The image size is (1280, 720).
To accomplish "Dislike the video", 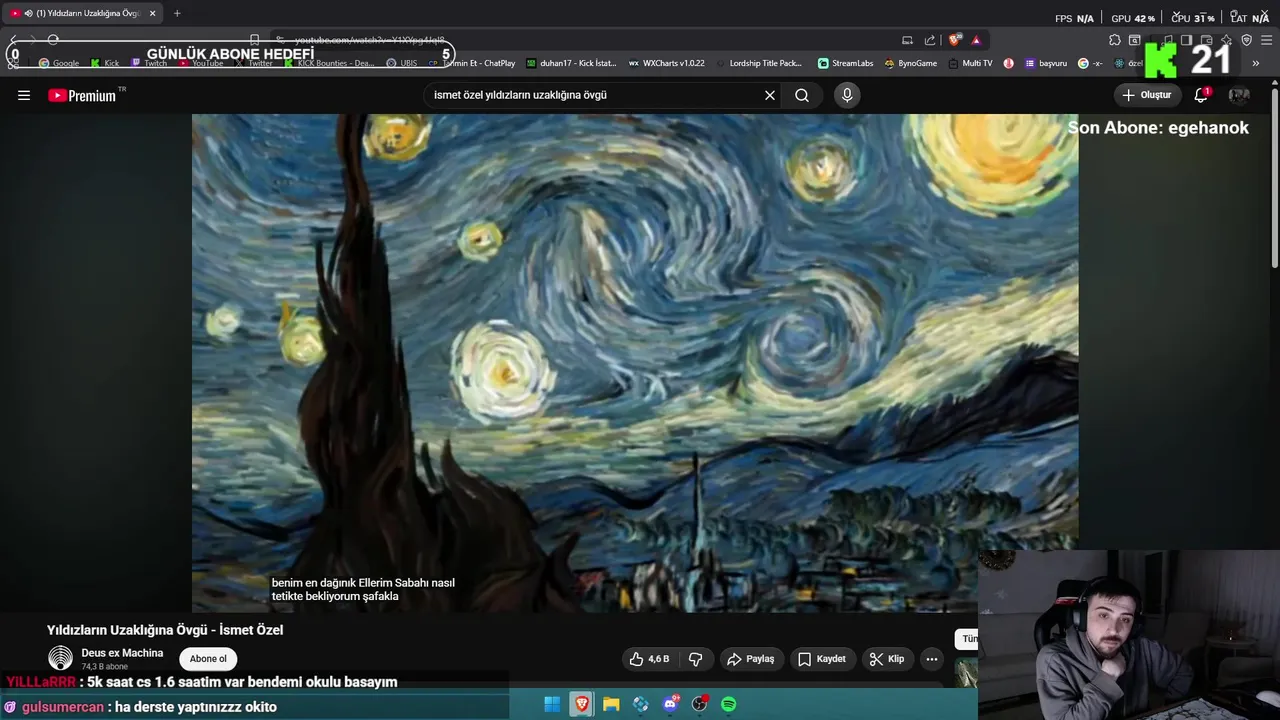I will click(696, 659).
